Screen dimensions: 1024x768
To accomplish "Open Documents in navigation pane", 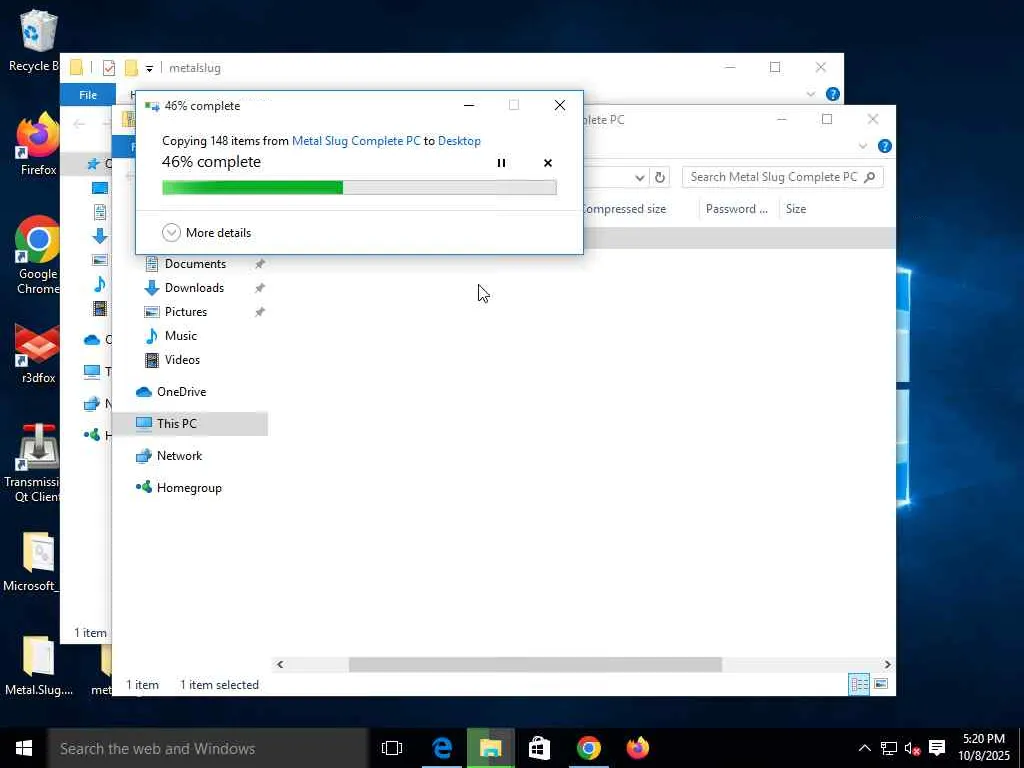I will [x=195, y=264].
